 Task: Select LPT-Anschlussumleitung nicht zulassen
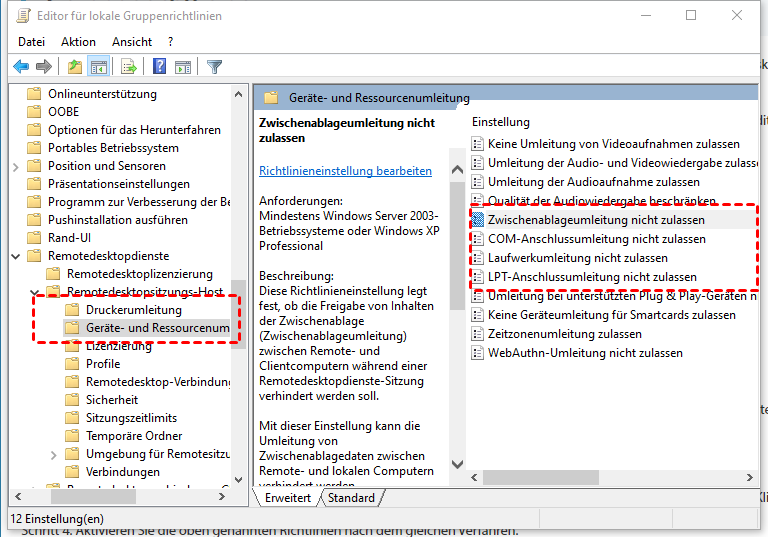point(592,277)
